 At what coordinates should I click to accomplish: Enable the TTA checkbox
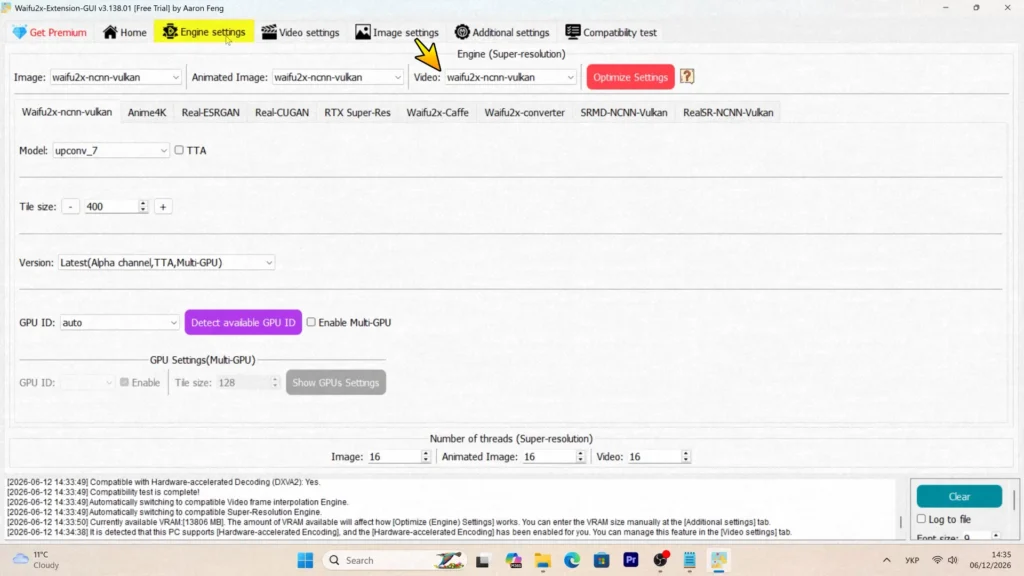click(x=179, y=150)
